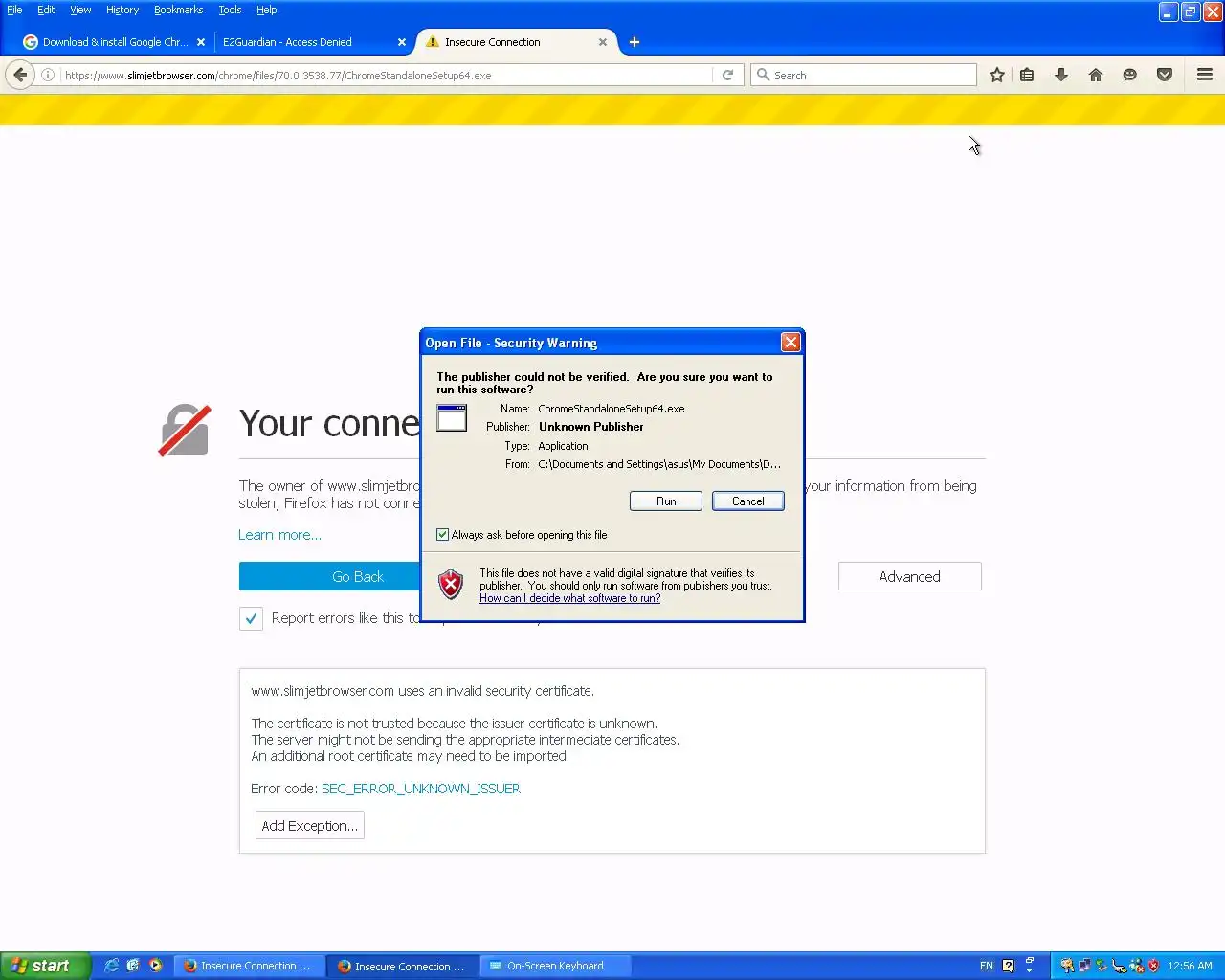Screen dimensions: 1225x980
Task: Toggle Always ask before opening this file
Action: [442, 535]
